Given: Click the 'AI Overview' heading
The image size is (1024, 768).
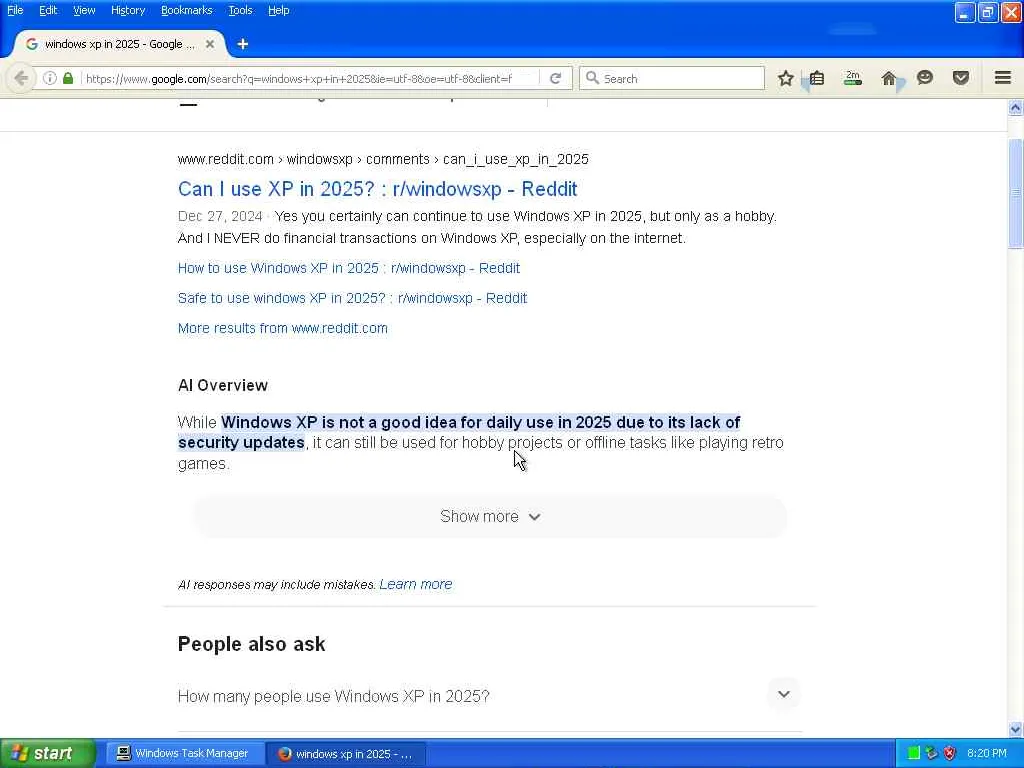Looking at the screenshot, I should point(223,385).
